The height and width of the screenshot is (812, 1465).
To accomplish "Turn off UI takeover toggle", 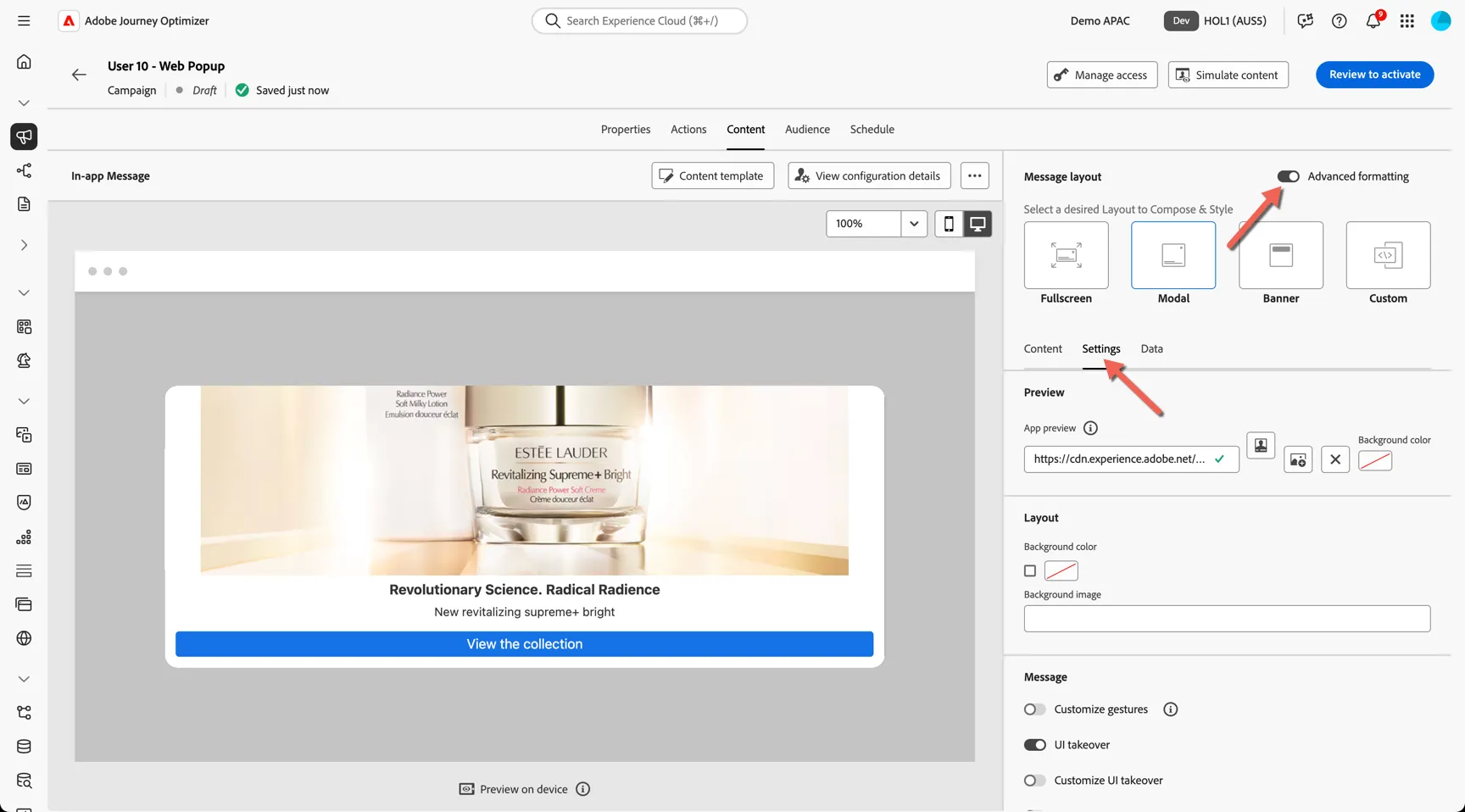I will point(1034,745).
